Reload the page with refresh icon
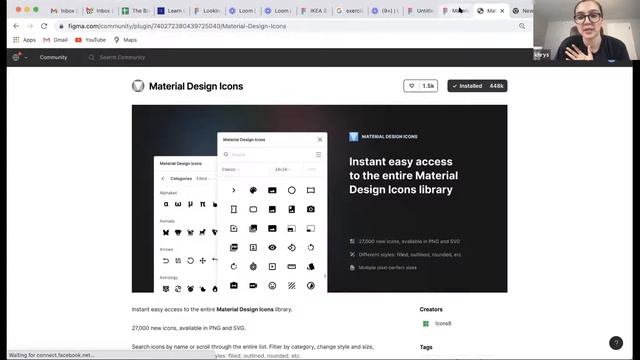 pyautogui.click(x=44, y=26)
